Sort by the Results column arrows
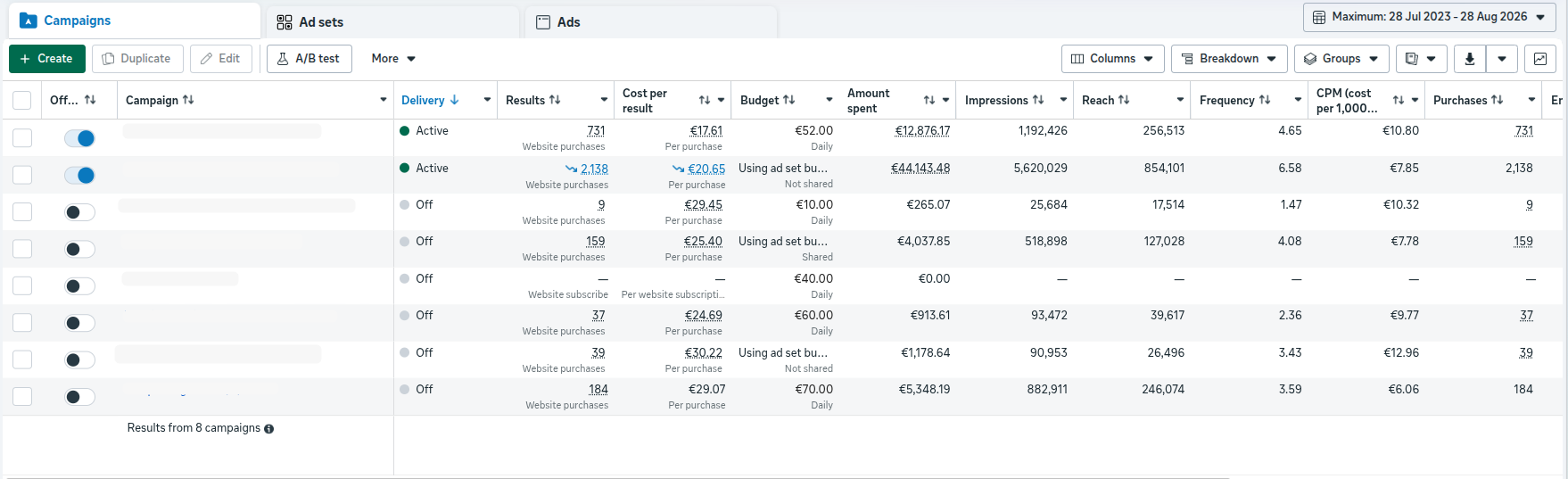This screenshot has height=479, width=1568. (555, 100)
